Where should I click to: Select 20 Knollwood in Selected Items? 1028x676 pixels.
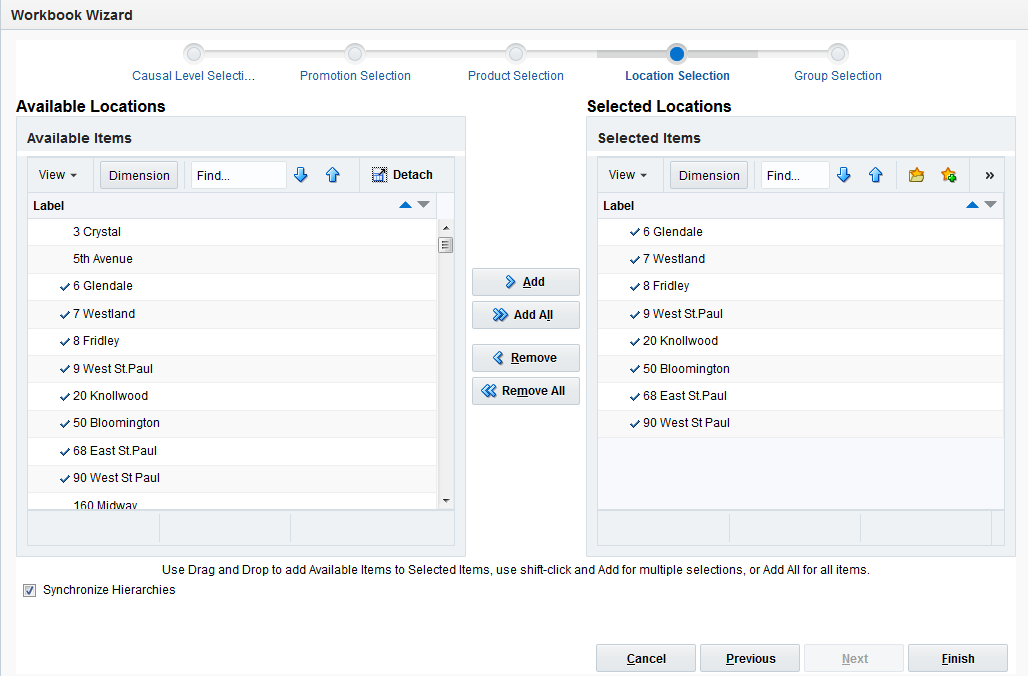[801, 341]
